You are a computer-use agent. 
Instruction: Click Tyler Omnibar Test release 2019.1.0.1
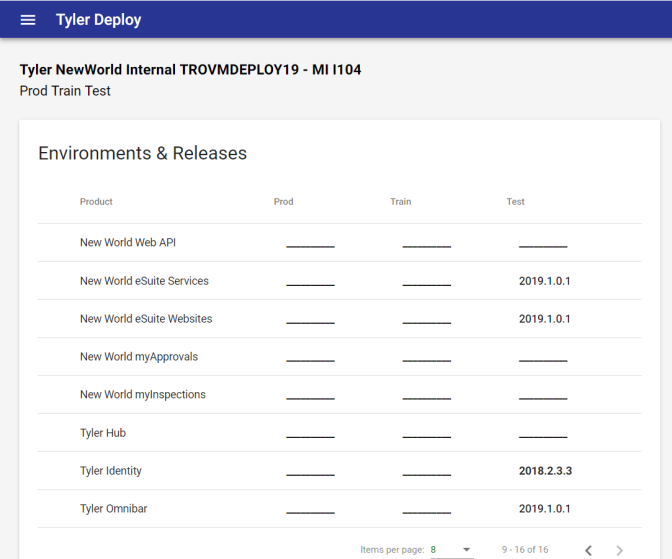545,509
